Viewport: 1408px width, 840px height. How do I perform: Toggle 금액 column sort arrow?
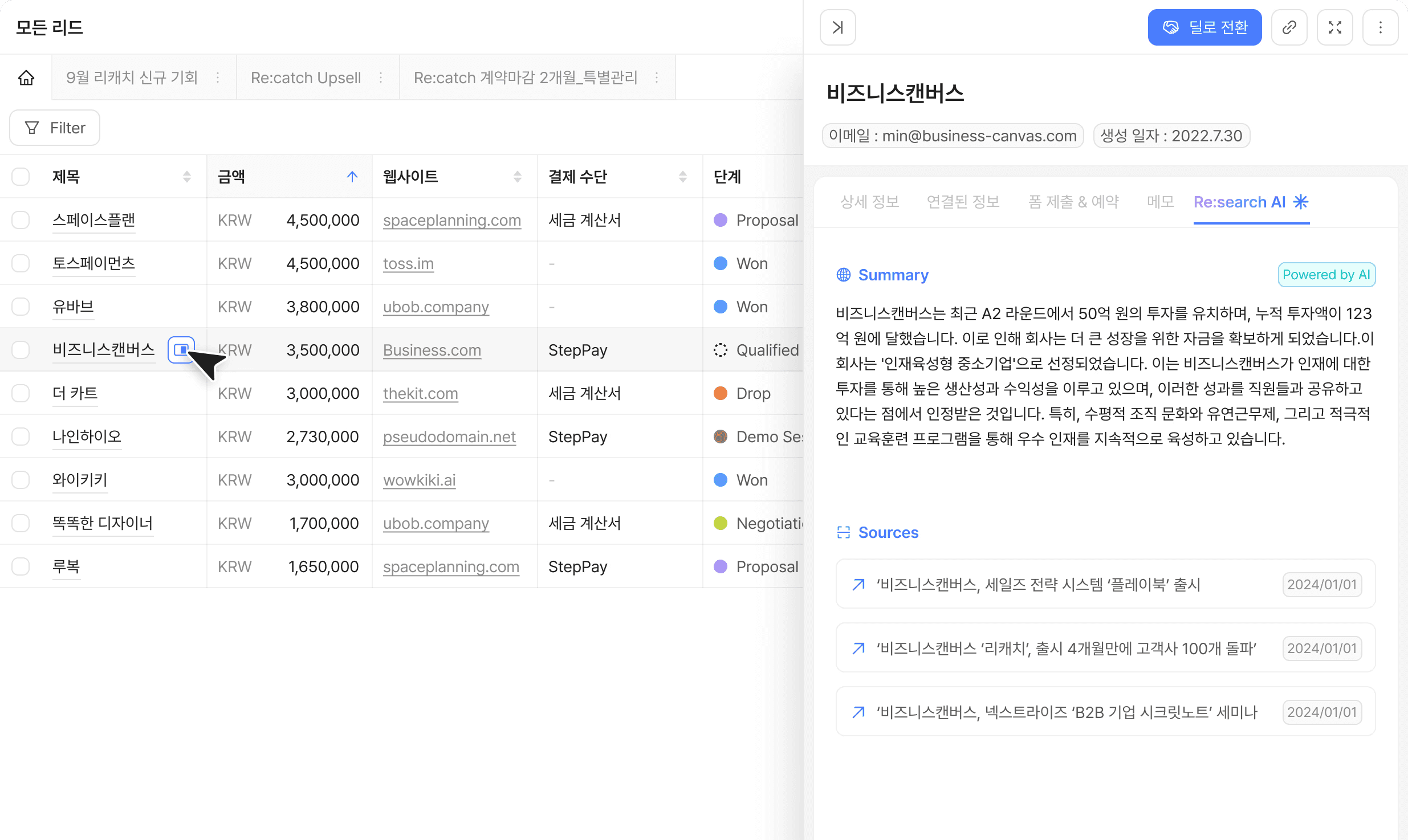[352, 177]
